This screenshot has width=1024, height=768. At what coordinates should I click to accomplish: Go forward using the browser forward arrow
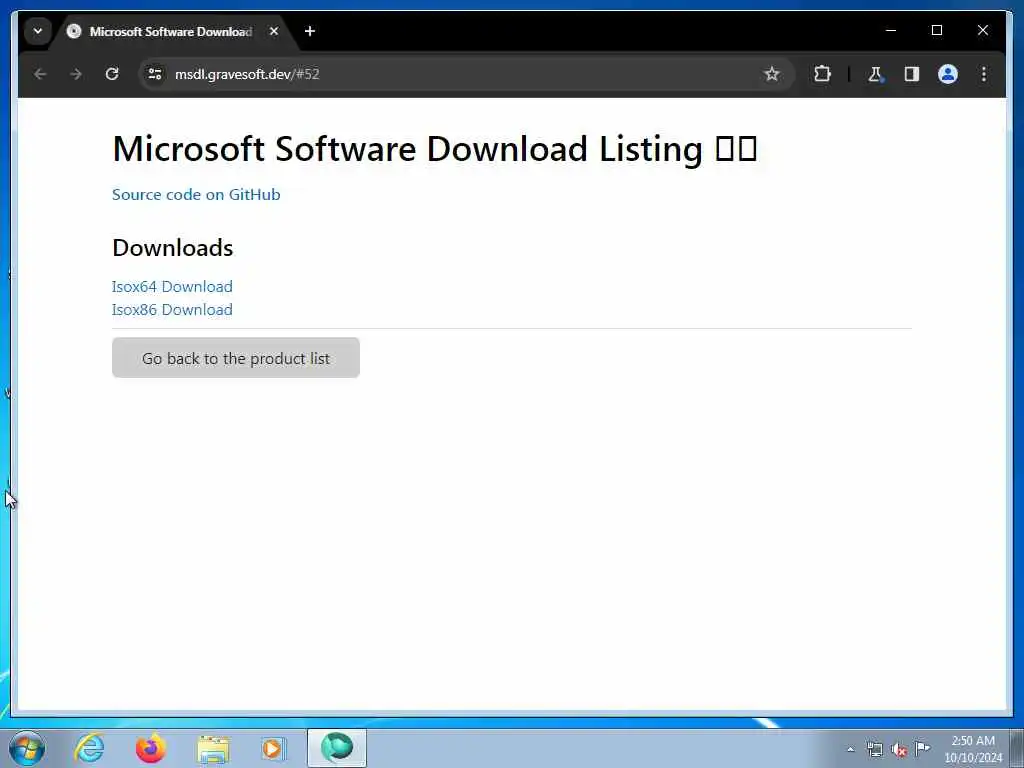(76, 74)
